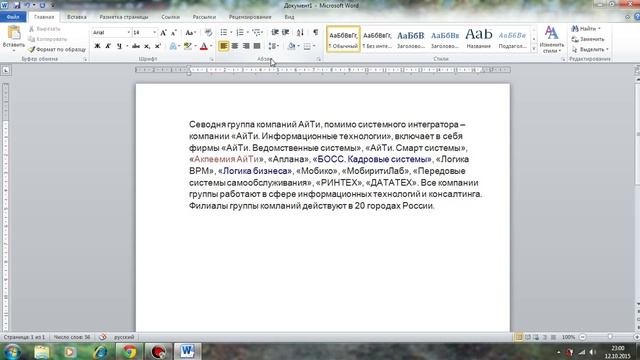Toggle Underline (Ч) formatting
Screen dimensions: 640x360
[119, 46]
